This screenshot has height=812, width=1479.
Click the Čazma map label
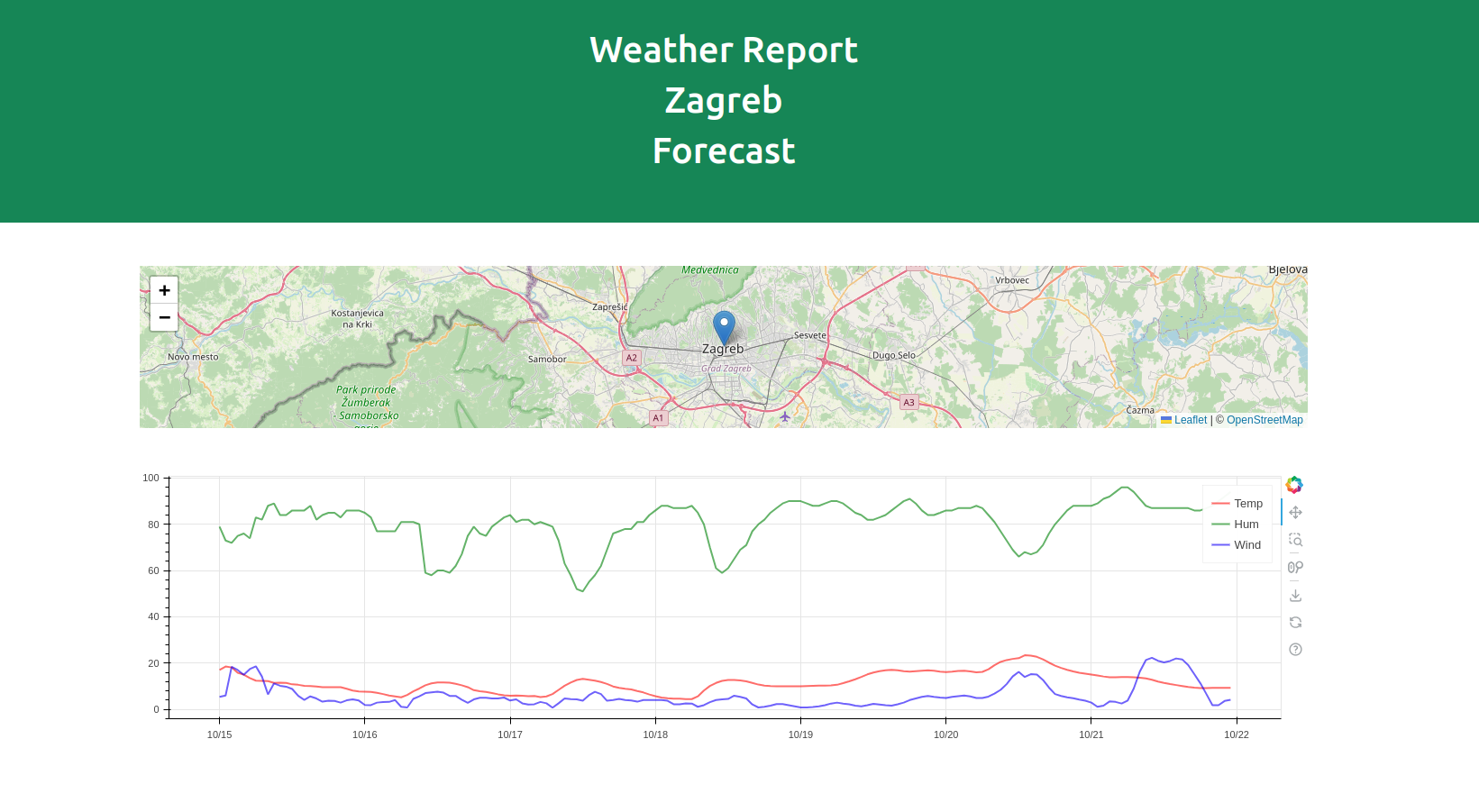pyautogui.click(x=1140, y=410)
